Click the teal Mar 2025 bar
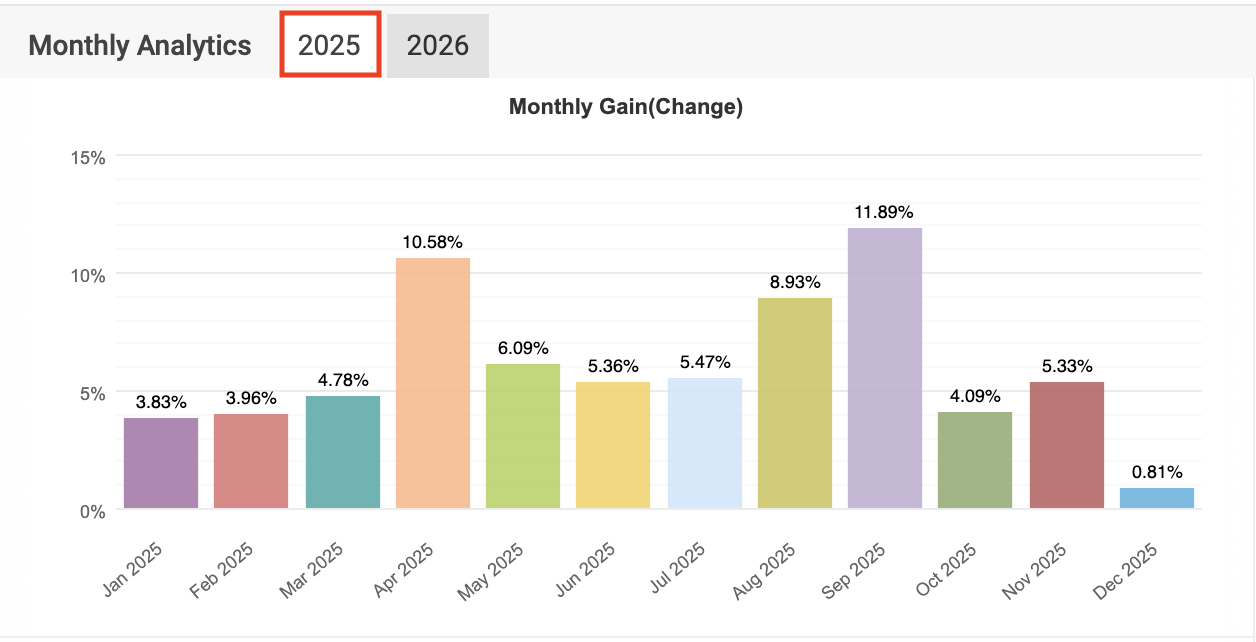 pos(343,452)
